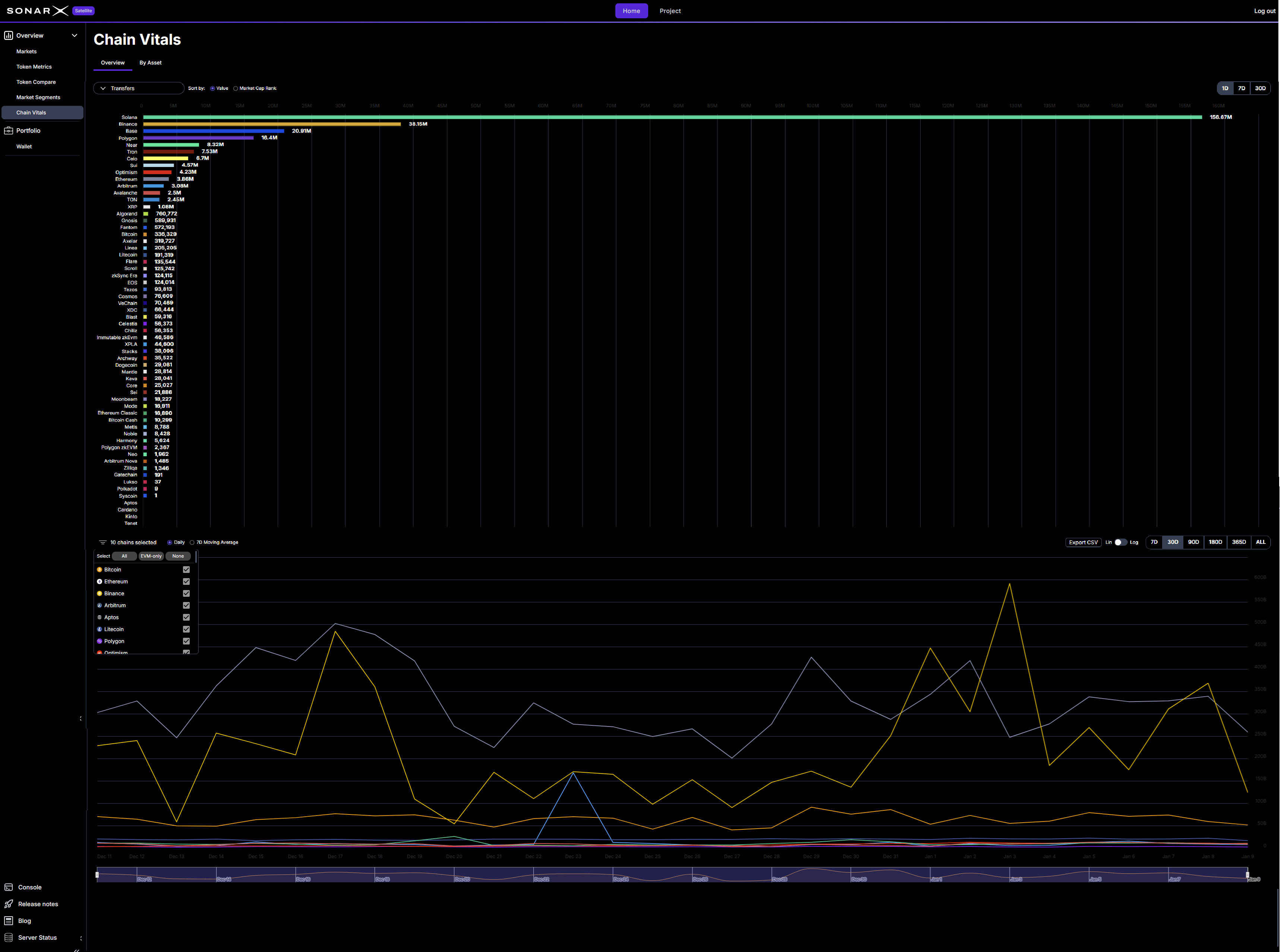Screen dimensions: 1281x952
Task: Collapse the Overview section chevron
Action: 74,35
